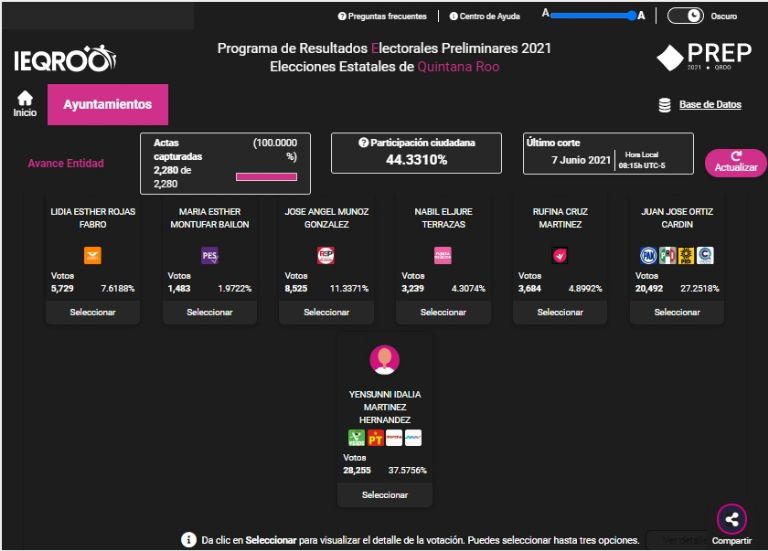Click Movimiento Ciudadano orange party logo
The width and height of the screenshot is (768, 551).
(x=93, y=255)
